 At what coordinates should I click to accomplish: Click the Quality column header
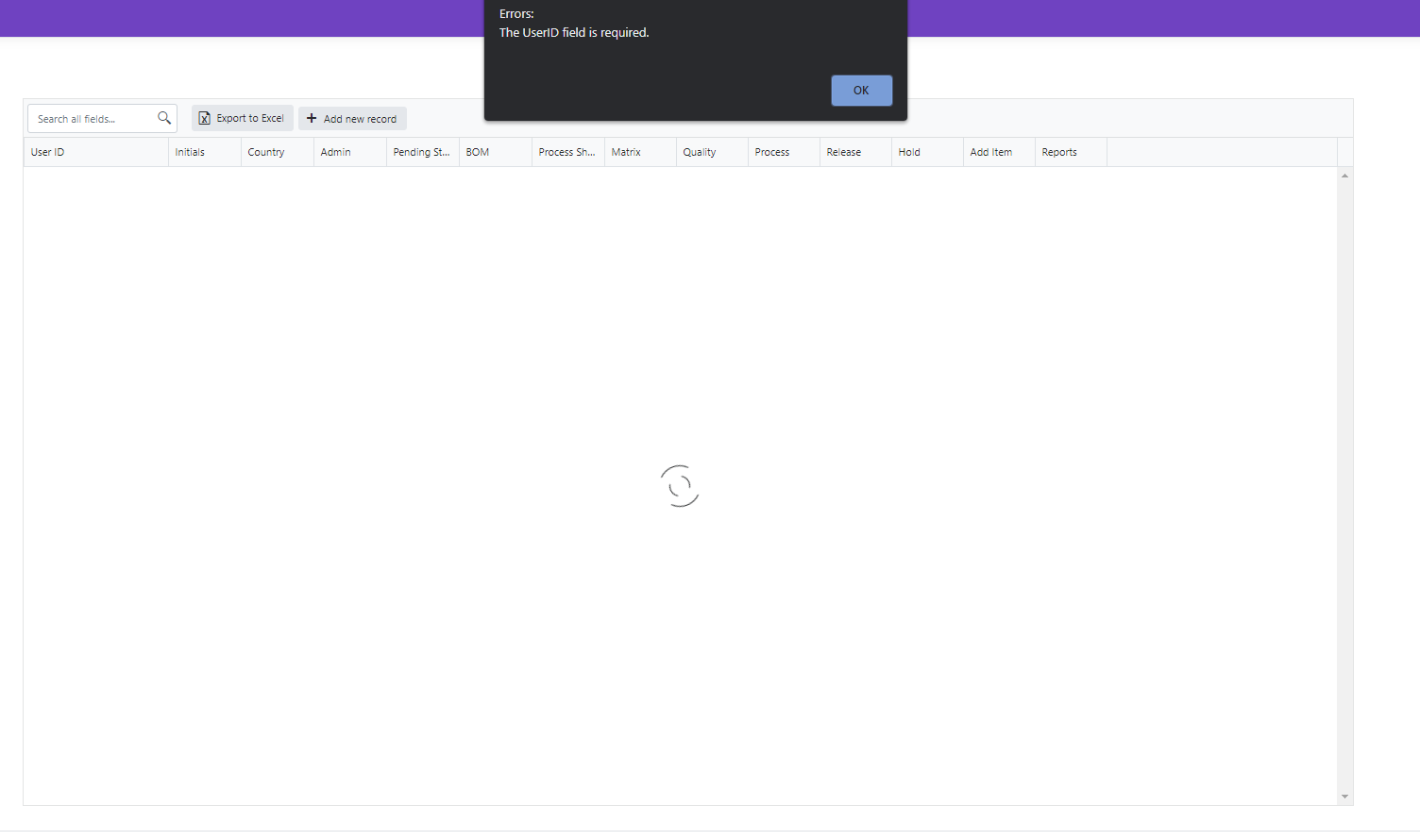coord(713,152)
